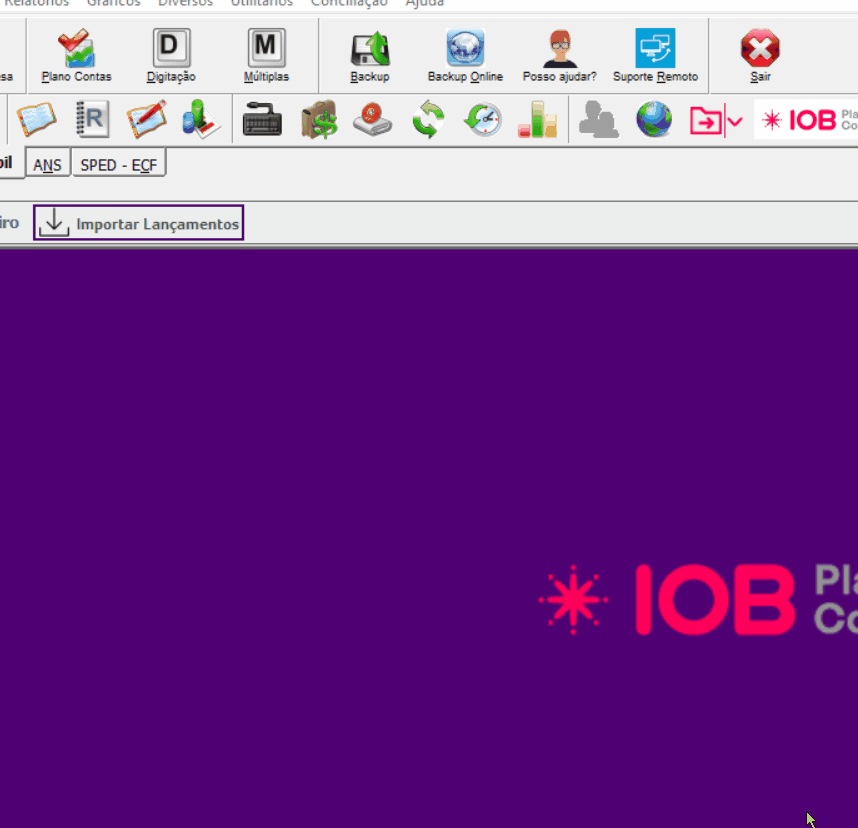858x828 pixels.
Task: Open the Ajuda menu
Action: 424,3
